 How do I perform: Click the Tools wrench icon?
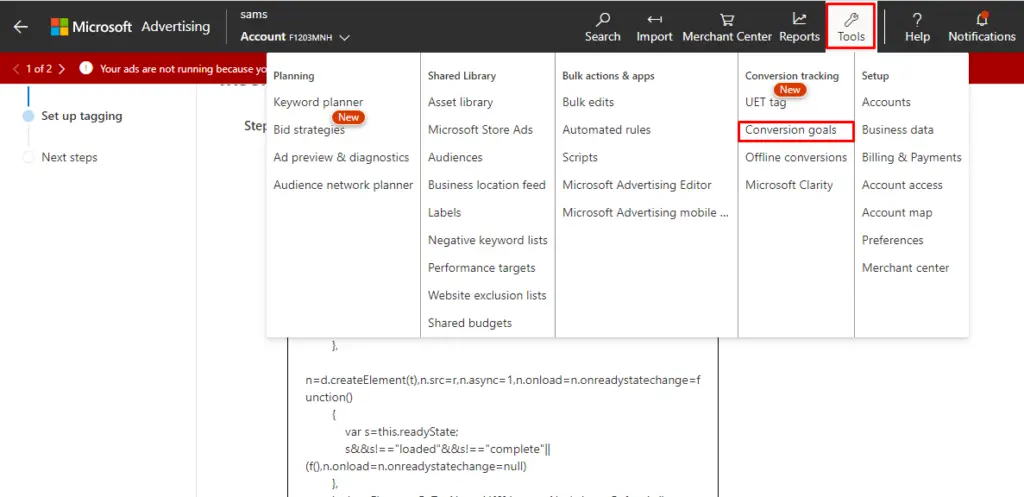[851, 19]
